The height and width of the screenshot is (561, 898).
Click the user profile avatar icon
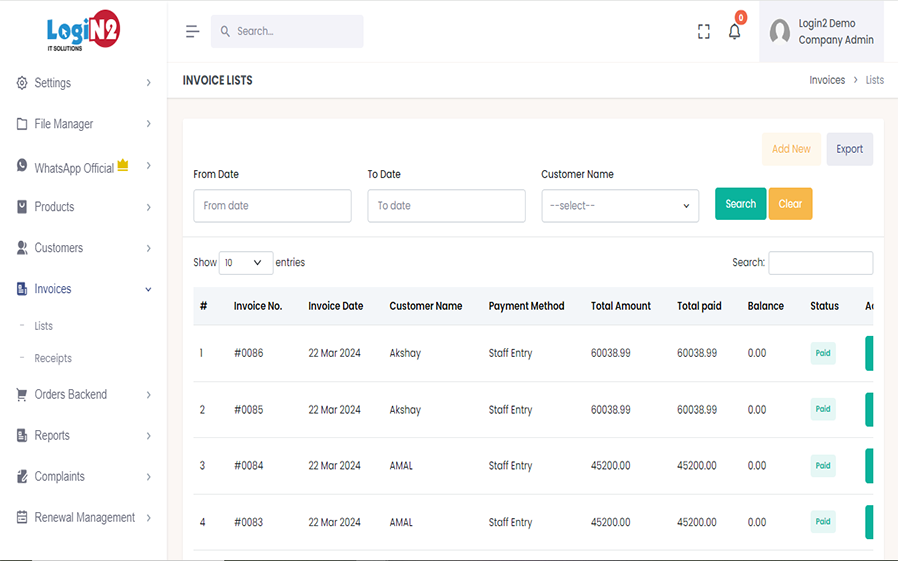780,32
